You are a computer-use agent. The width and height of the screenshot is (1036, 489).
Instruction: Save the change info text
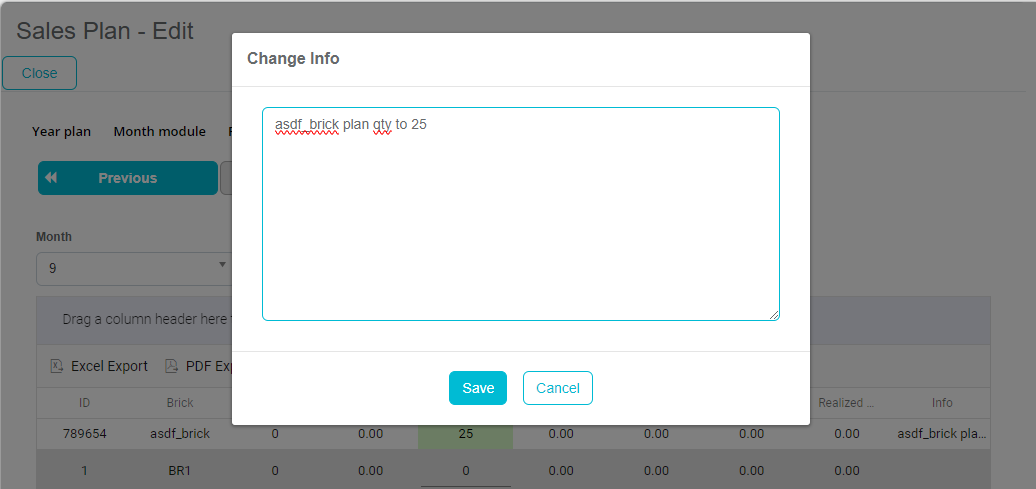pyautogui.click(x=477, y=388)
